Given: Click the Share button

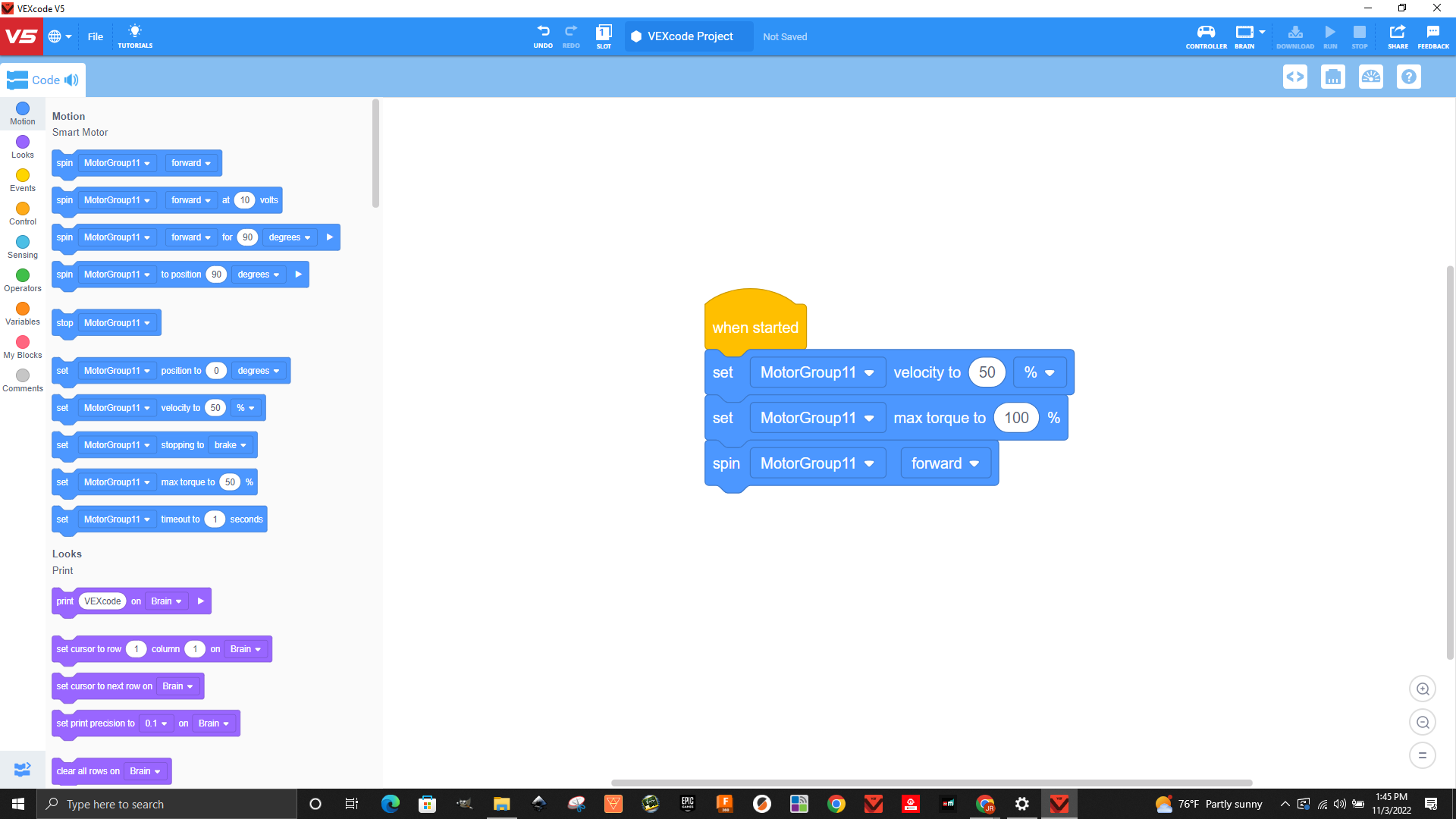Looking at the screenshot, I should tap(1398, 36).
